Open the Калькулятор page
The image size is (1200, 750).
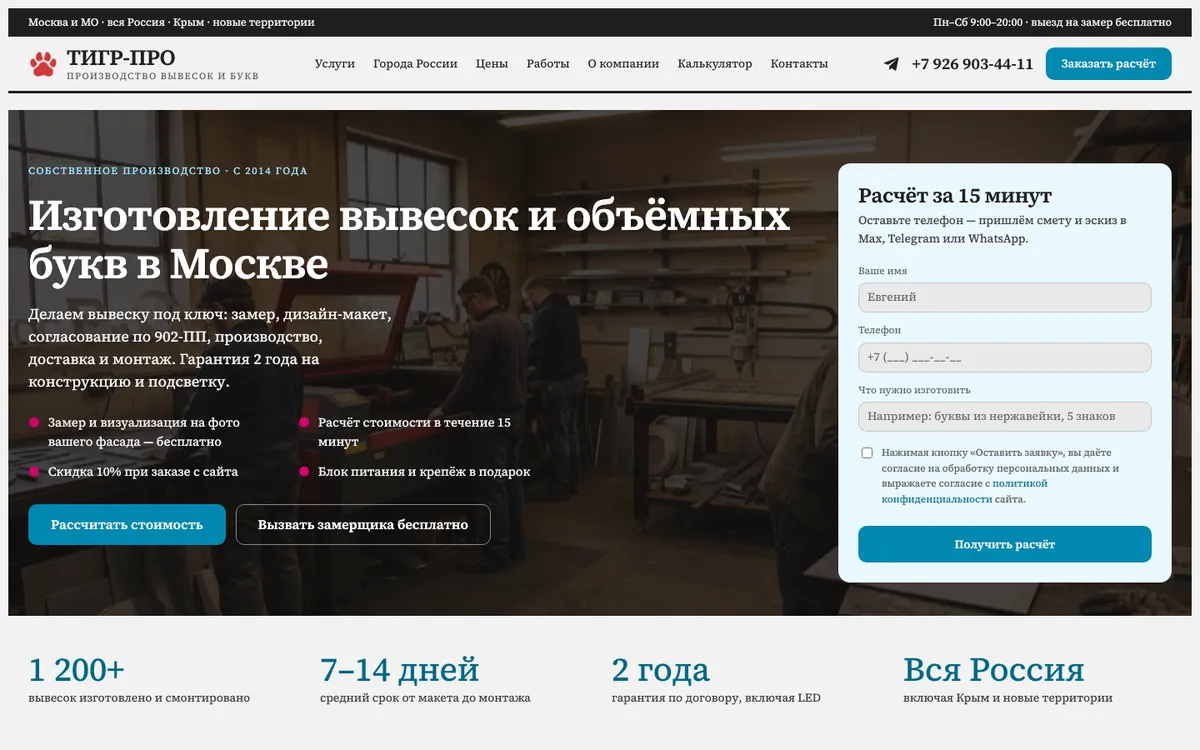click(x=715, y=64)
